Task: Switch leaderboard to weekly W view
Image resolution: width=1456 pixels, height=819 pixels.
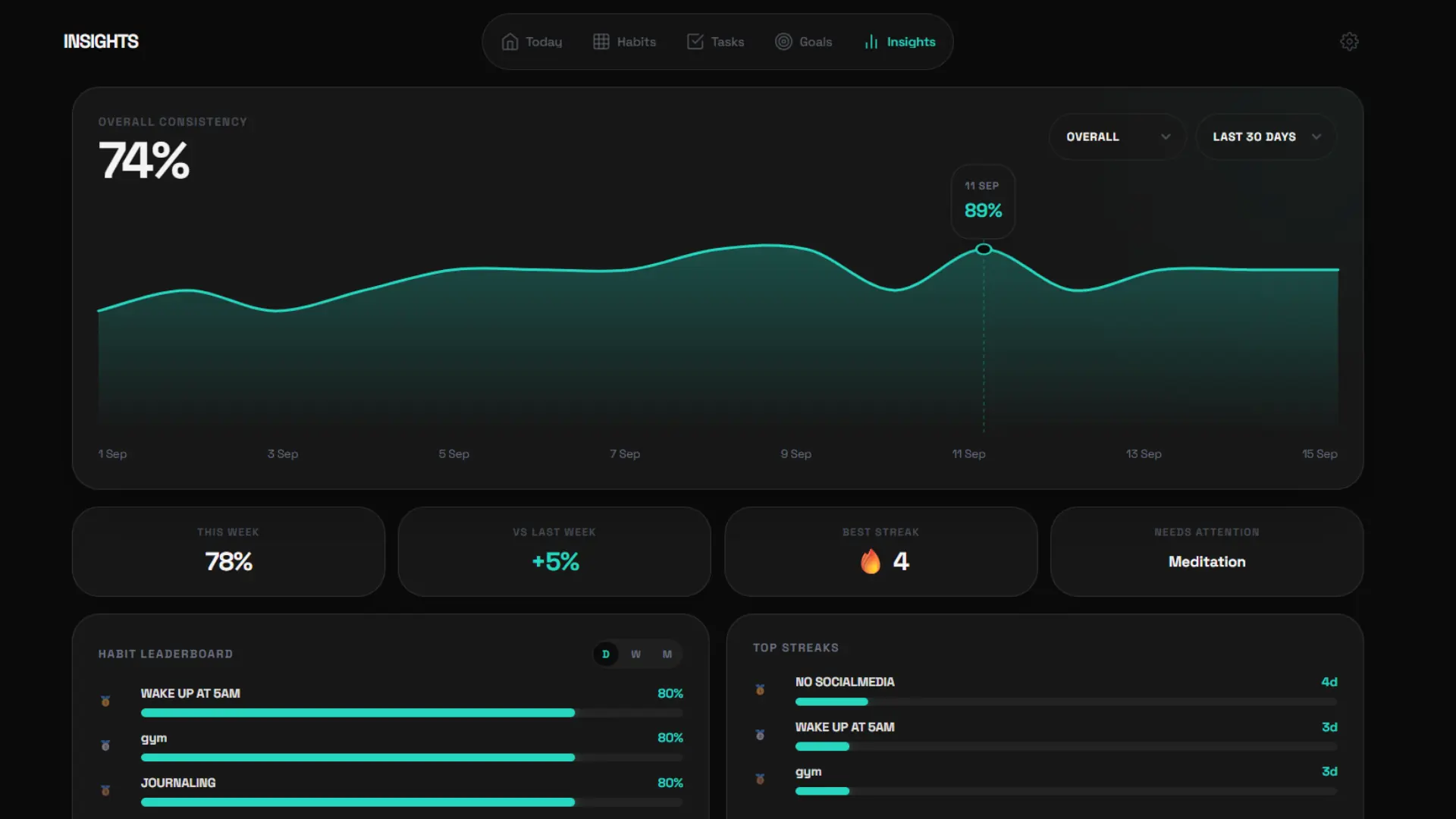Action: [635, 654]
